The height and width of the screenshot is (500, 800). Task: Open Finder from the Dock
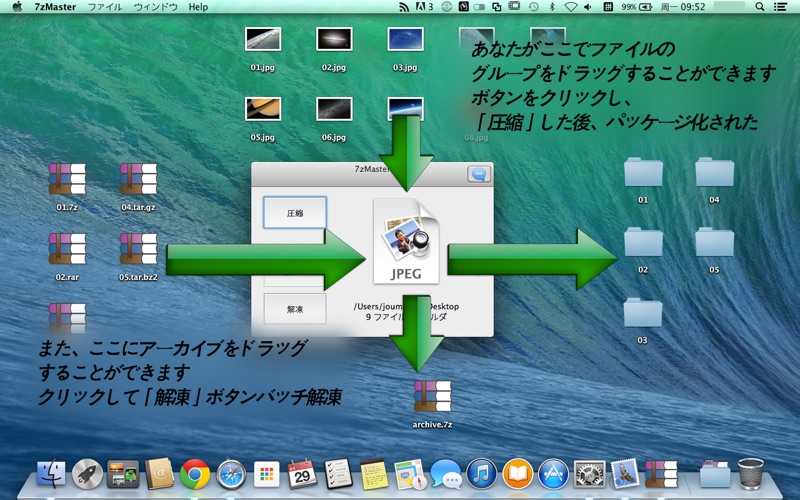coord(51,473)
